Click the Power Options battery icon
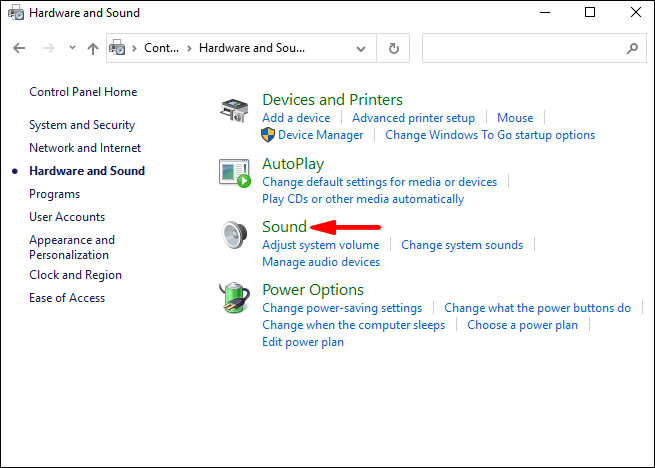This screenshot has height=468, width=655. point(234,298)
